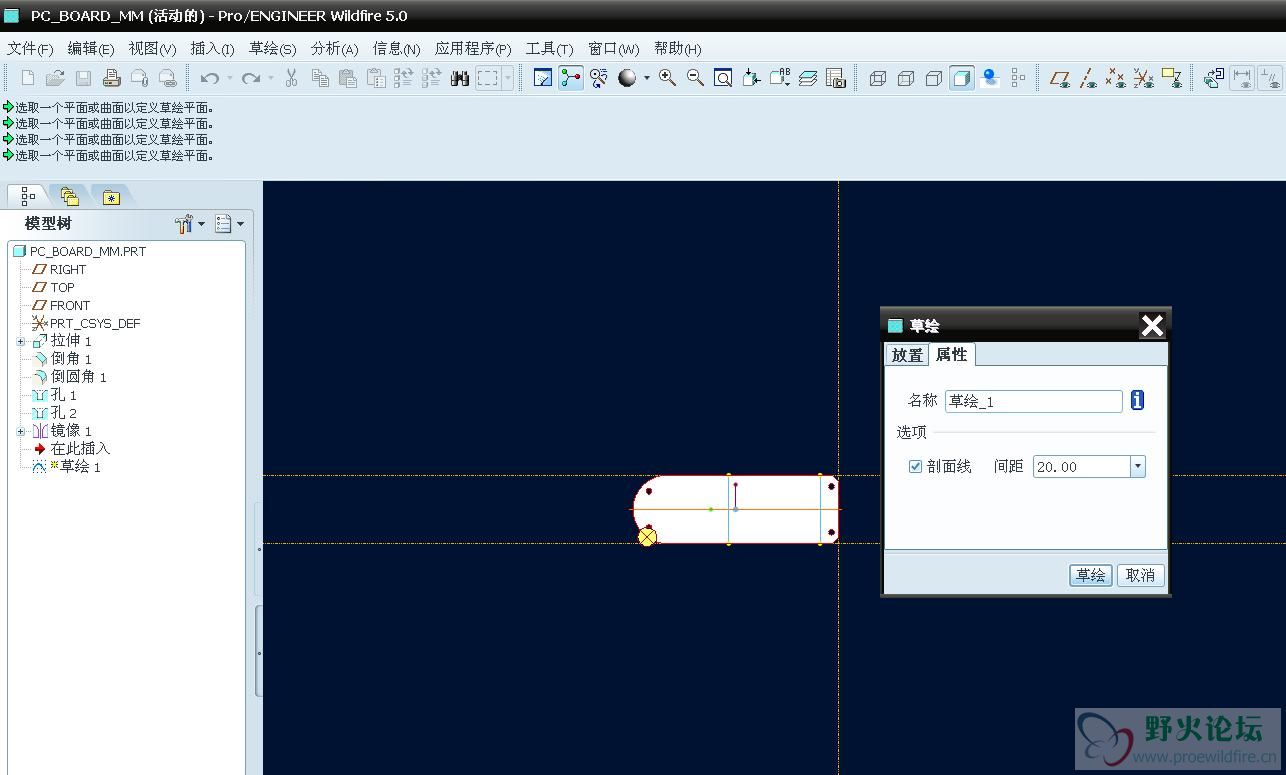
Task: Click the selection box filter icon
Action: pyautogui.click(x=488, y=78)
